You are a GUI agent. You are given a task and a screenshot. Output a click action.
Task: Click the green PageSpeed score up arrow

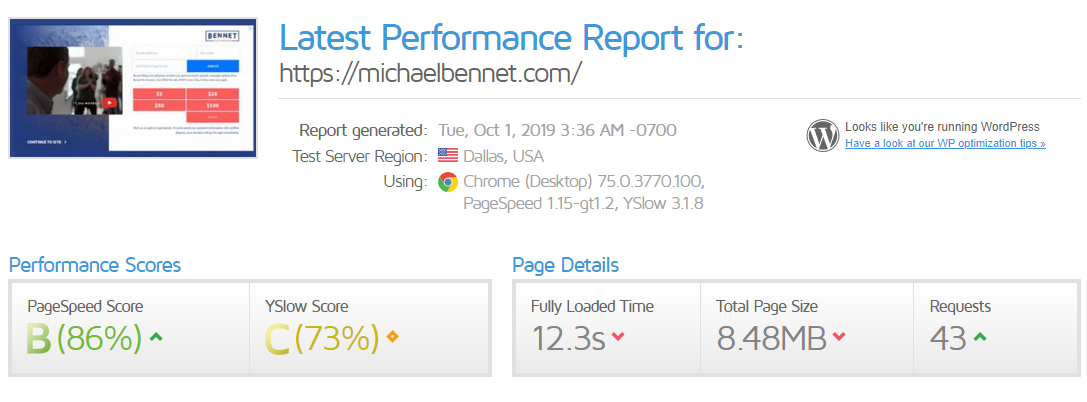(x=157, y=338)
